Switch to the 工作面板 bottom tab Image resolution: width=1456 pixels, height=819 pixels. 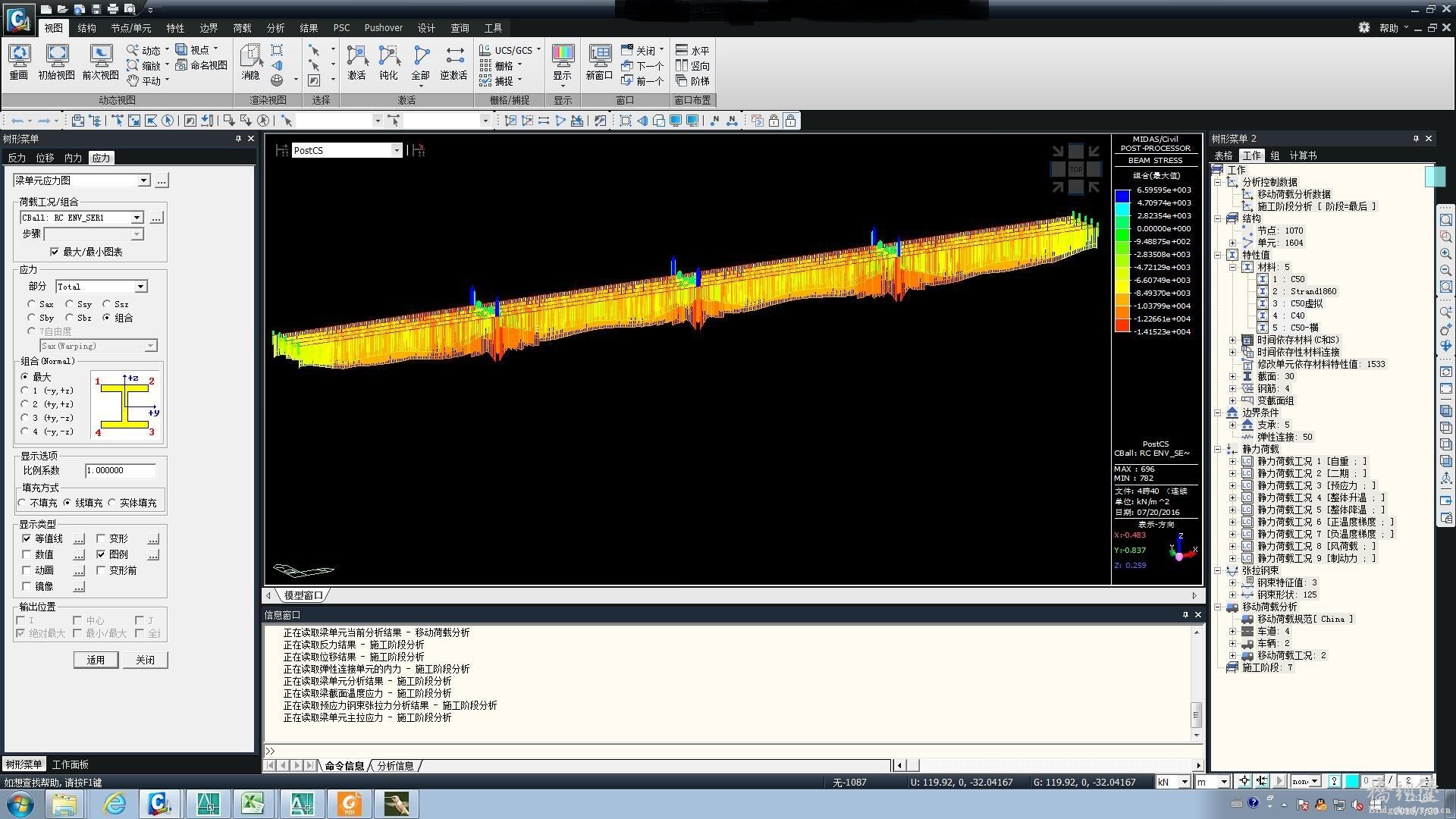(70, 764)
